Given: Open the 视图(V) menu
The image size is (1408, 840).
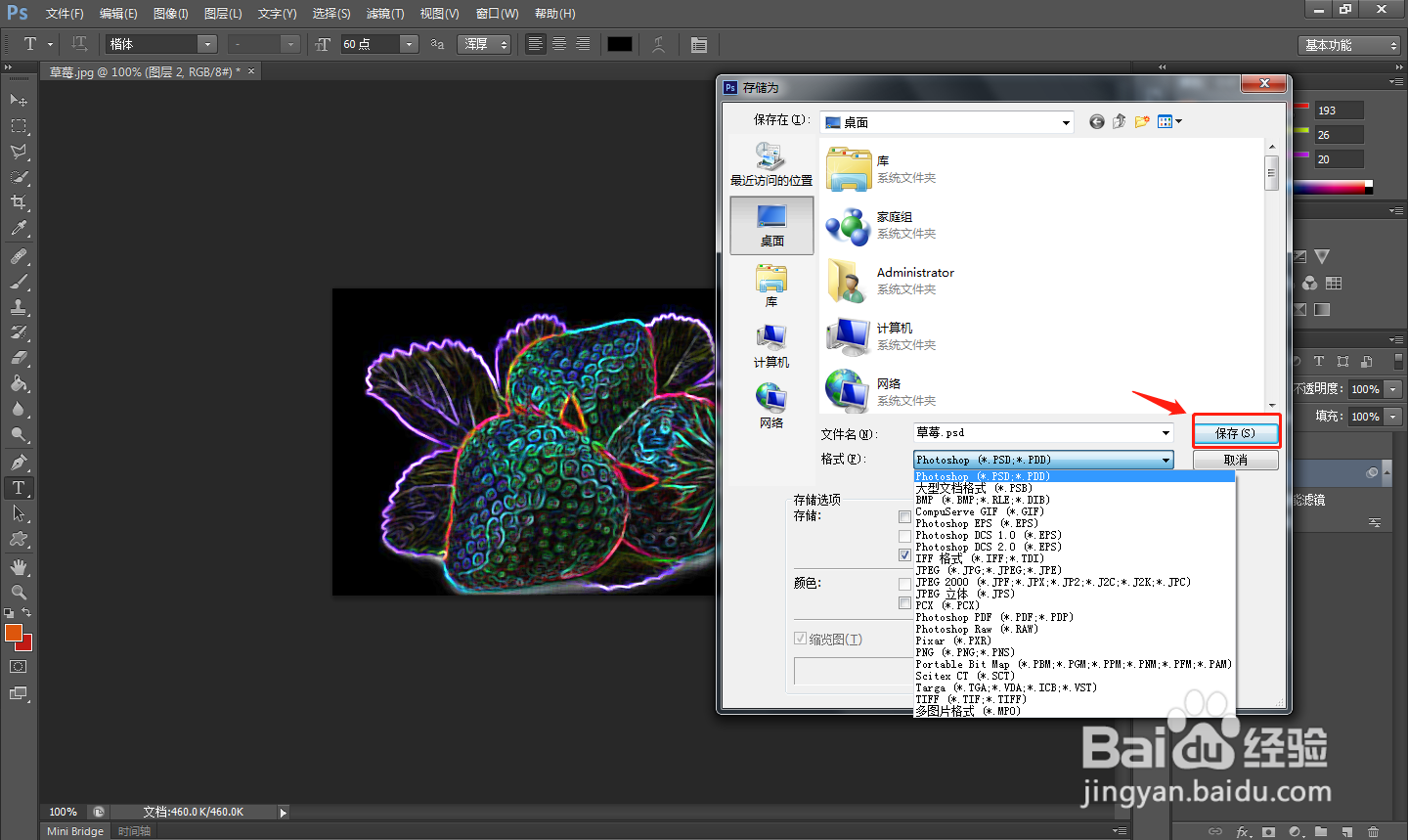Looking at the screenshot, I should 439,14.
